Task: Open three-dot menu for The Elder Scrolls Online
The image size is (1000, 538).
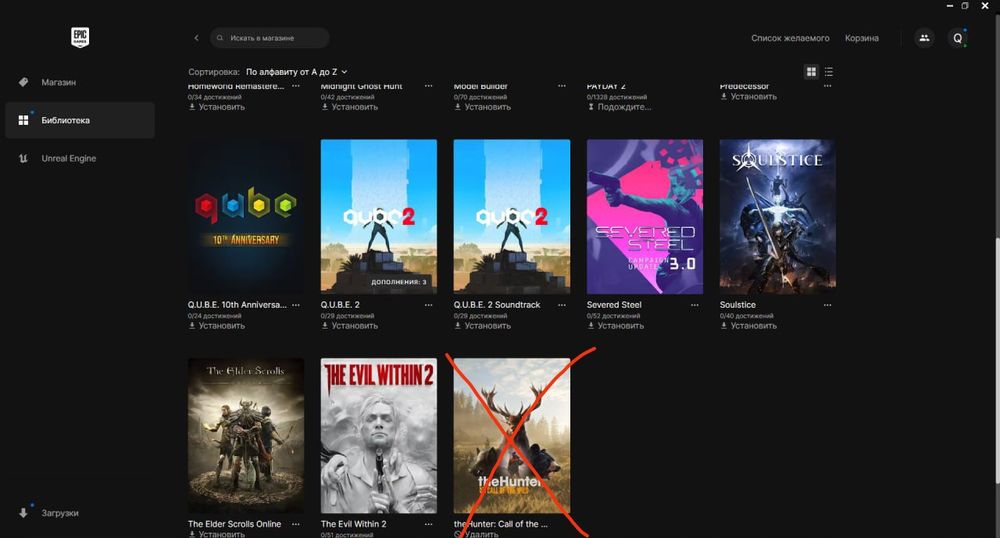Action: click(x=296, y=524)
